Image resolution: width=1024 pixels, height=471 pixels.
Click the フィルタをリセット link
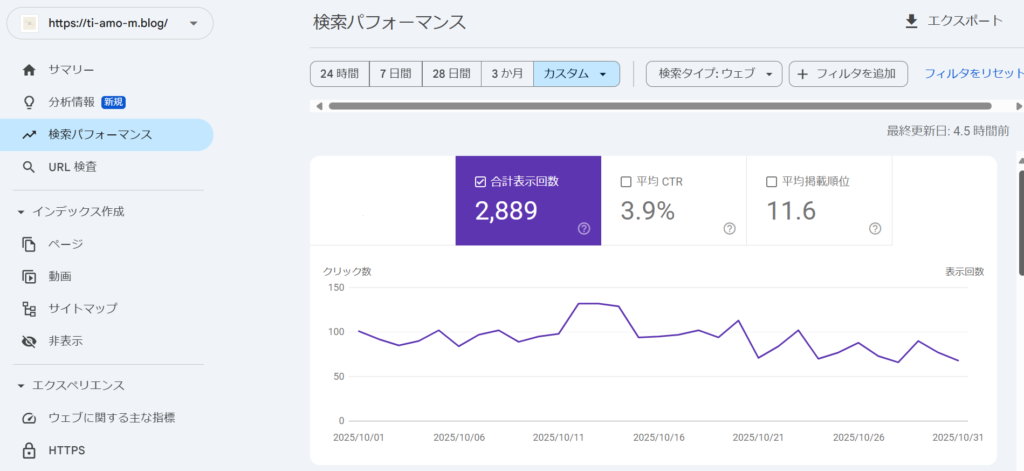973,74
